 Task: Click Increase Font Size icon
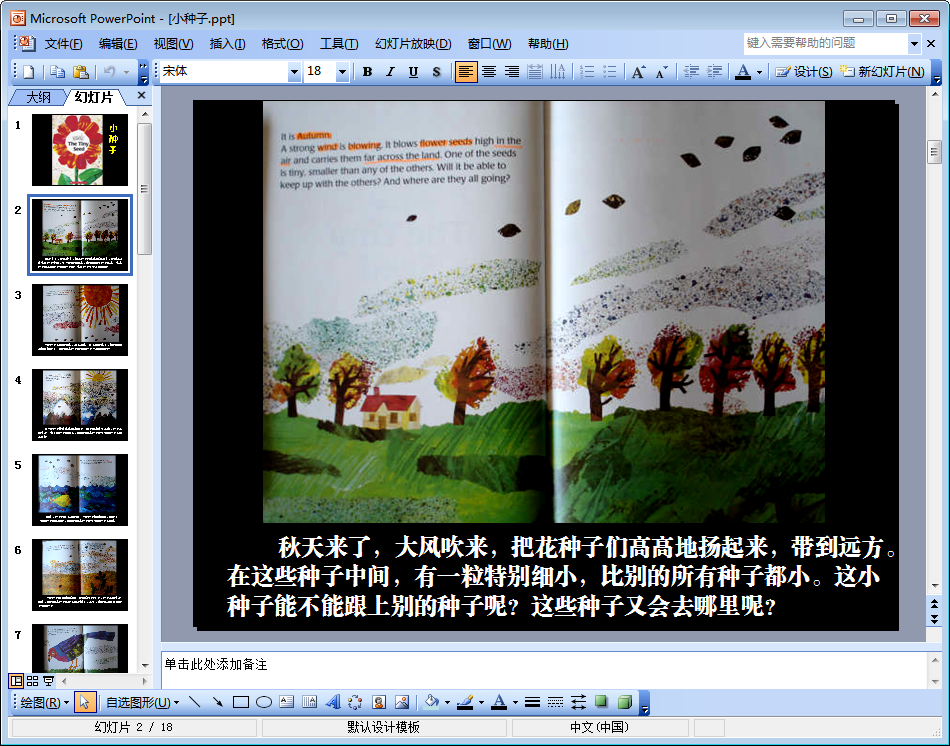pos(639,72)
